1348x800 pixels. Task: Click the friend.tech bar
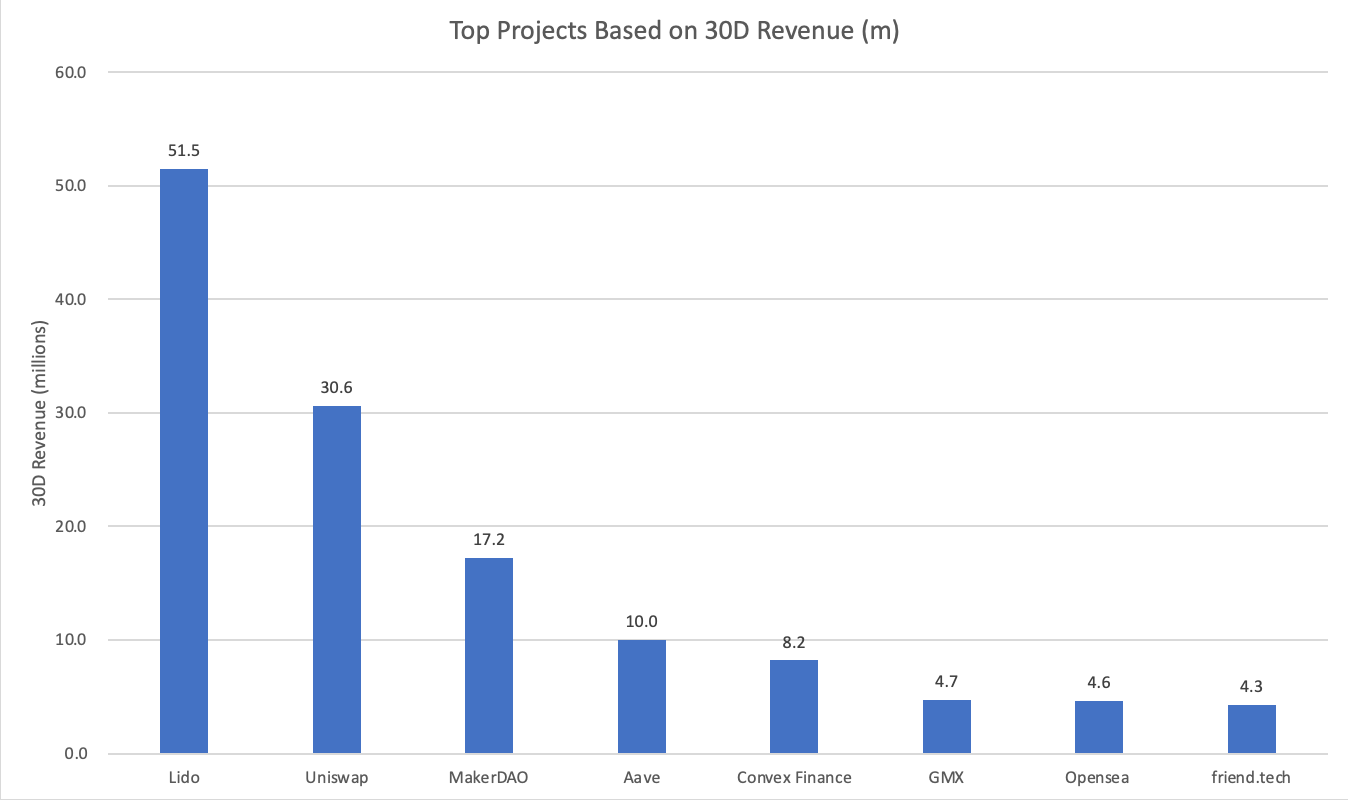[x=1252, y=729]
